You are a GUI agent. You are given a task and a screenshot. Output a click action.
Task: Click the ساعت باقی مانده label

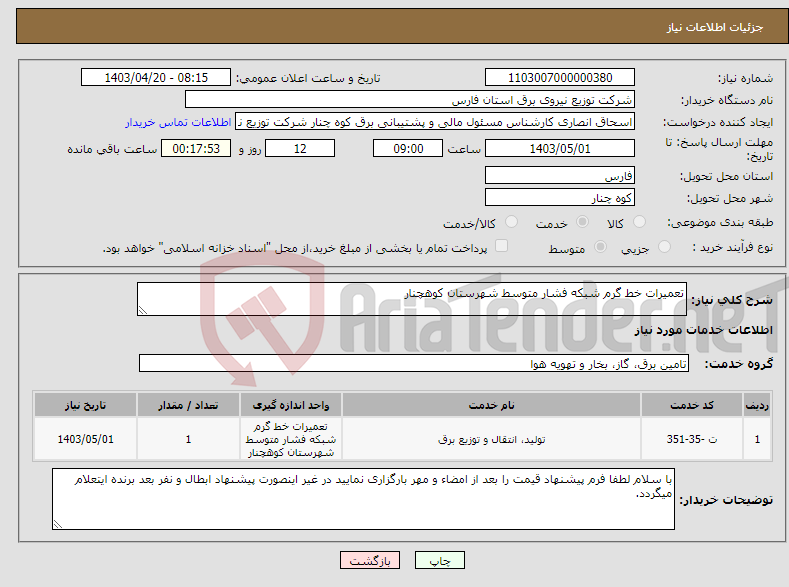112,149
